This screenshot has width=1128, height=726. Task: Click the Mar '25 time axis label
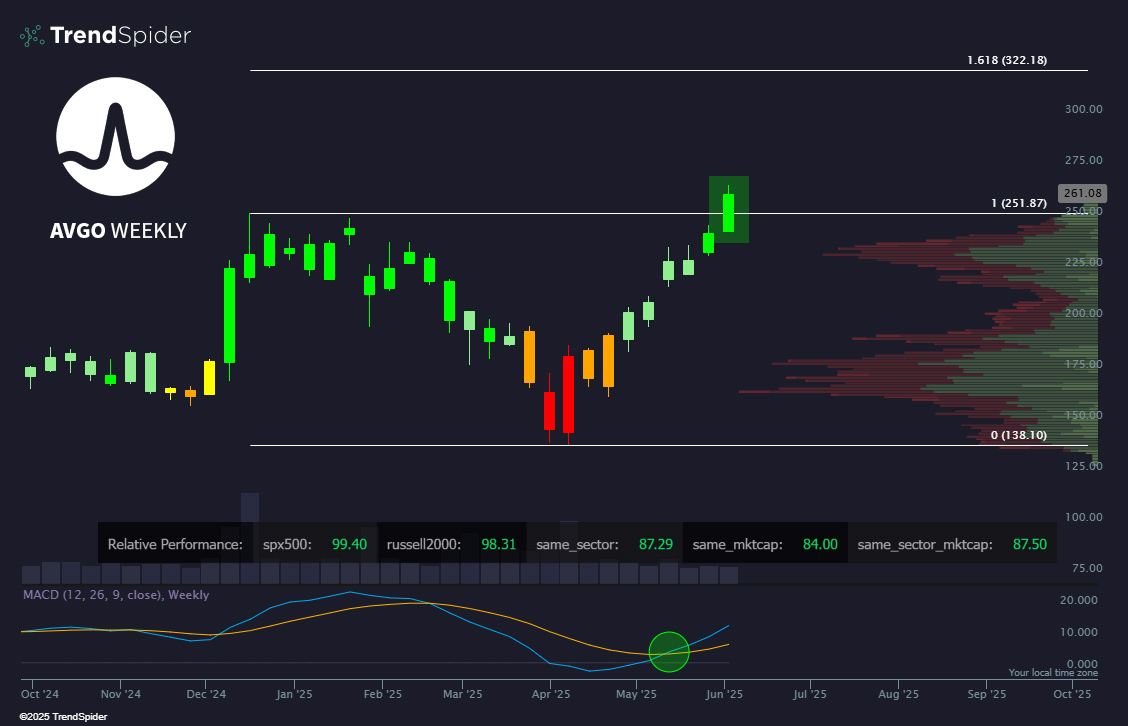point(463,694)
